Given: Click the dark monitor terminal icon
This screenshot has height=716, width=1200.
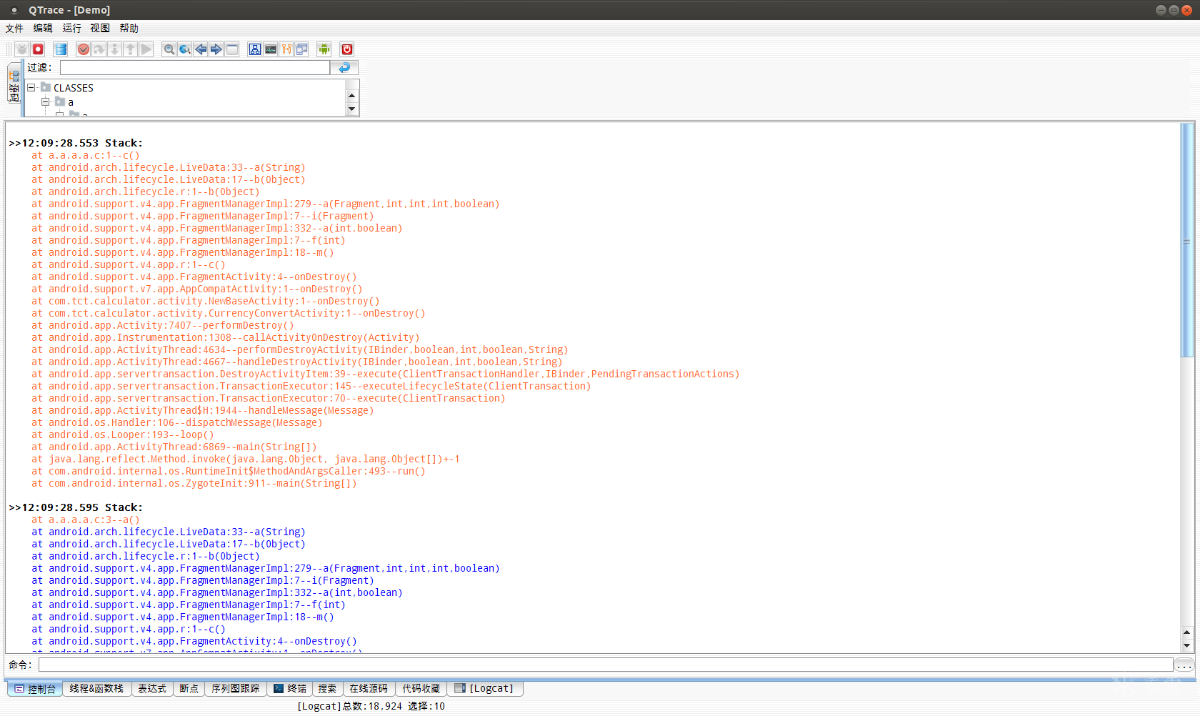Looking at the screenshot, I should (270, 49).
